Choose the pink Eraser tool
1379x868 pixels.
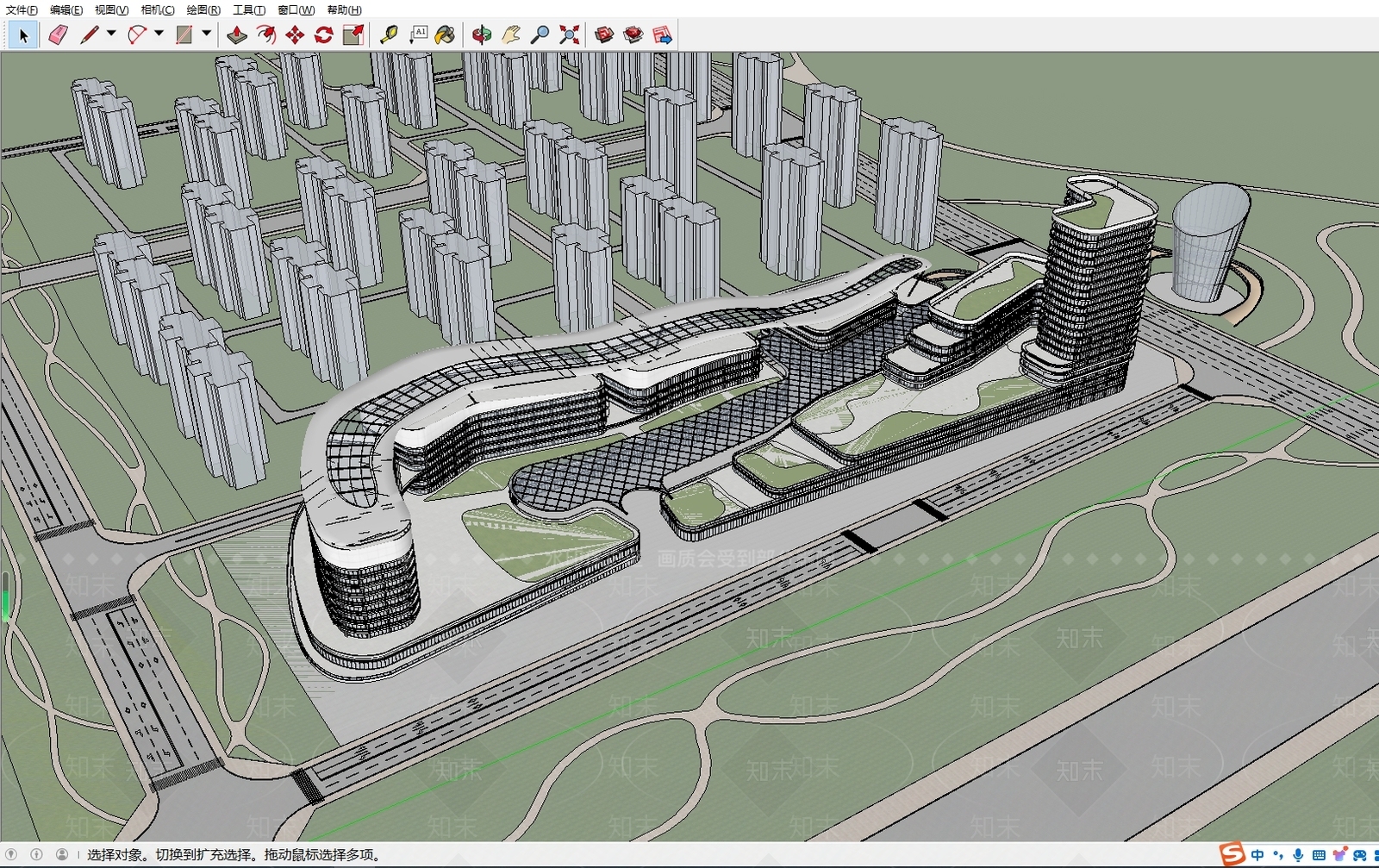(x=58, y=35)
